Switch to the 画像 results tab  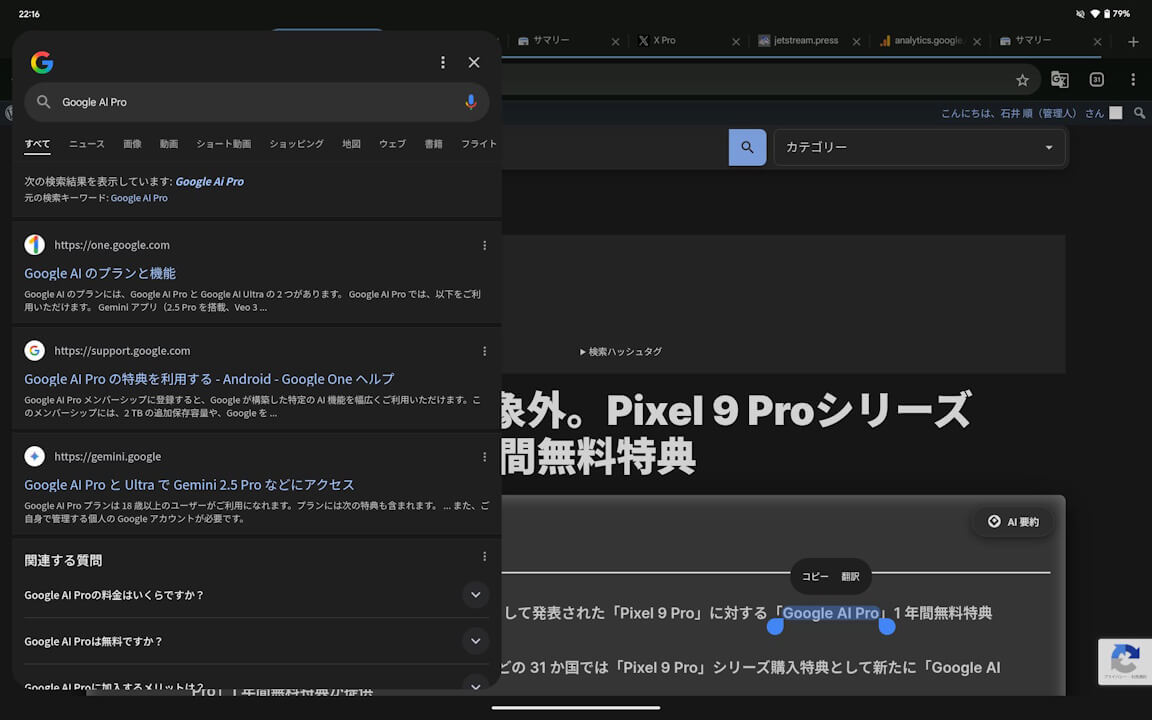pyautogui.click(x=132, y=144)
